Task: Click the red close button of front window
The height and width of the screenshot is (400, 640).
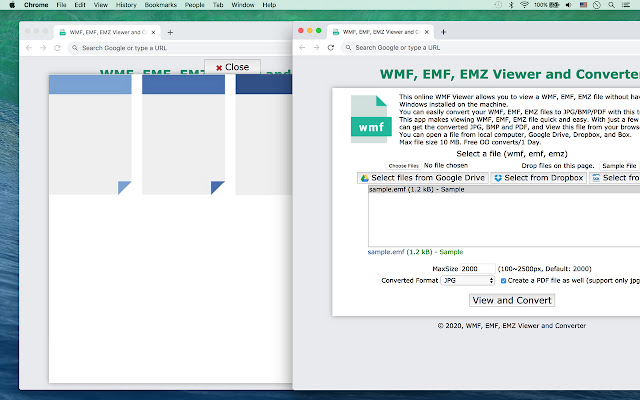Action: (301, 31)
